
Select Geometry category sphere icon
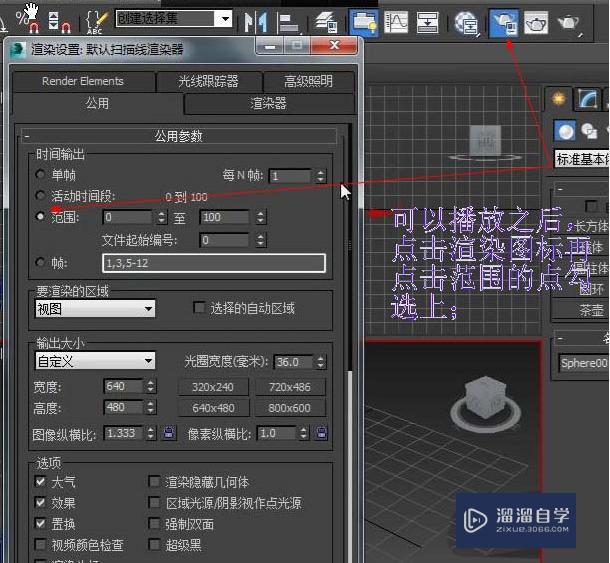[x=566, y=131]
